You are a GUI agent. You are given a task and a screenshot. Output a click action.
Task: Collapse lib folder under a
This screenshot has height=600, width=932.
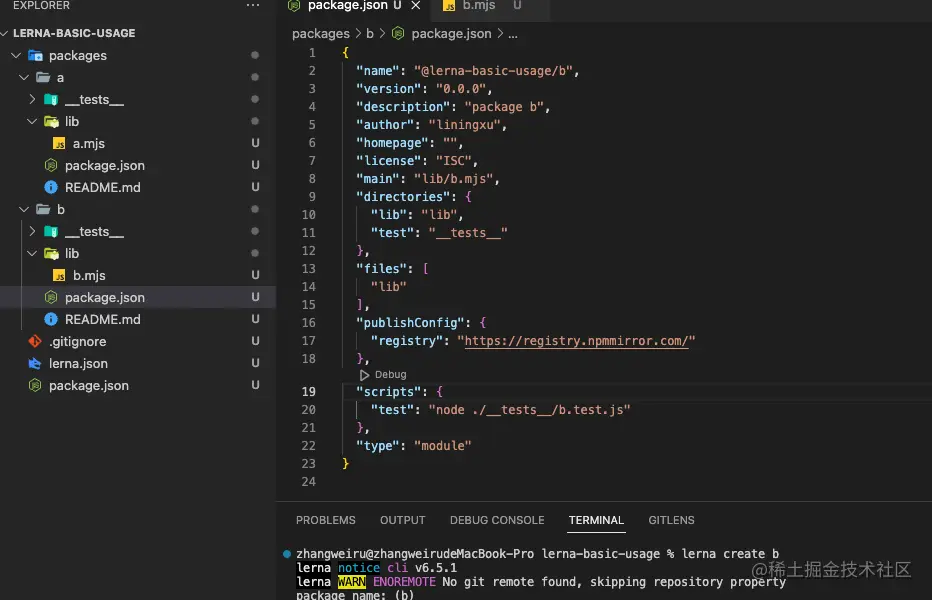[x=32, y=121]
